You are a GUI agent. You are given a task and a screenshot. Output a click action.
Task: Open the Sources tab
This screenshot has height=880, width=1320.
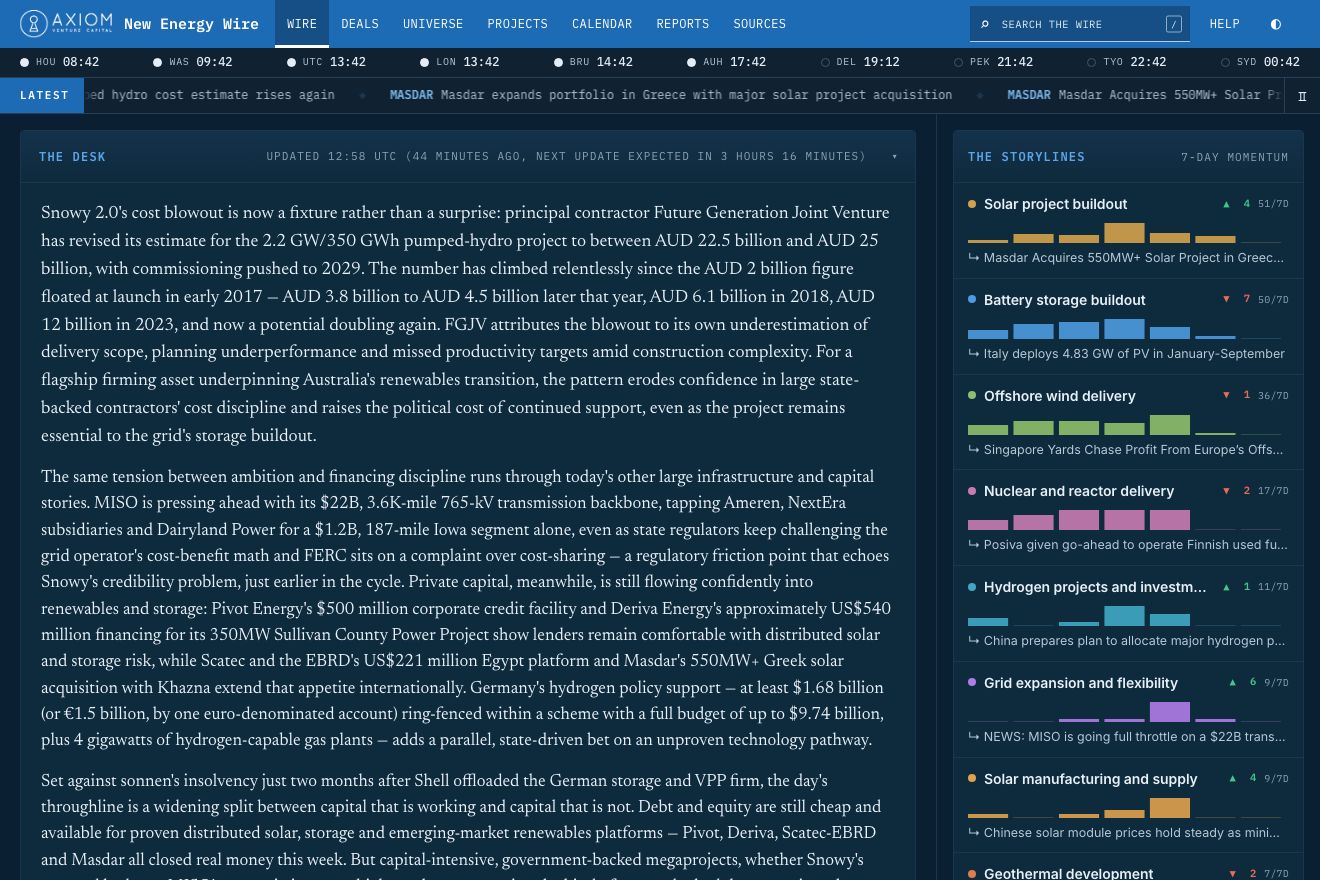coord(759,24)
